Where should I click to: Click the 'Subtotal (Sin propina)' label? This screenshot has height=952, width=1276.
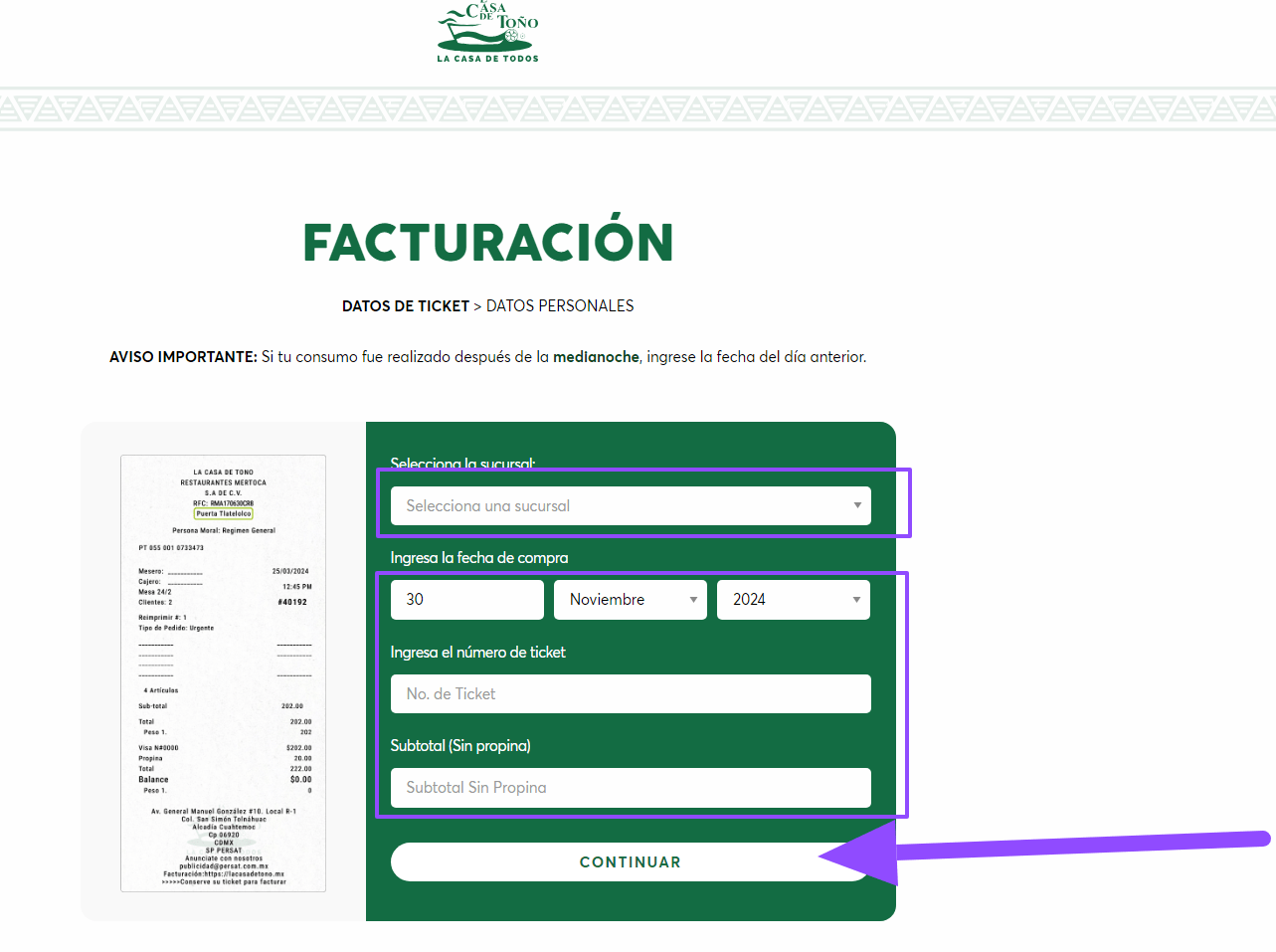(460, 746)
